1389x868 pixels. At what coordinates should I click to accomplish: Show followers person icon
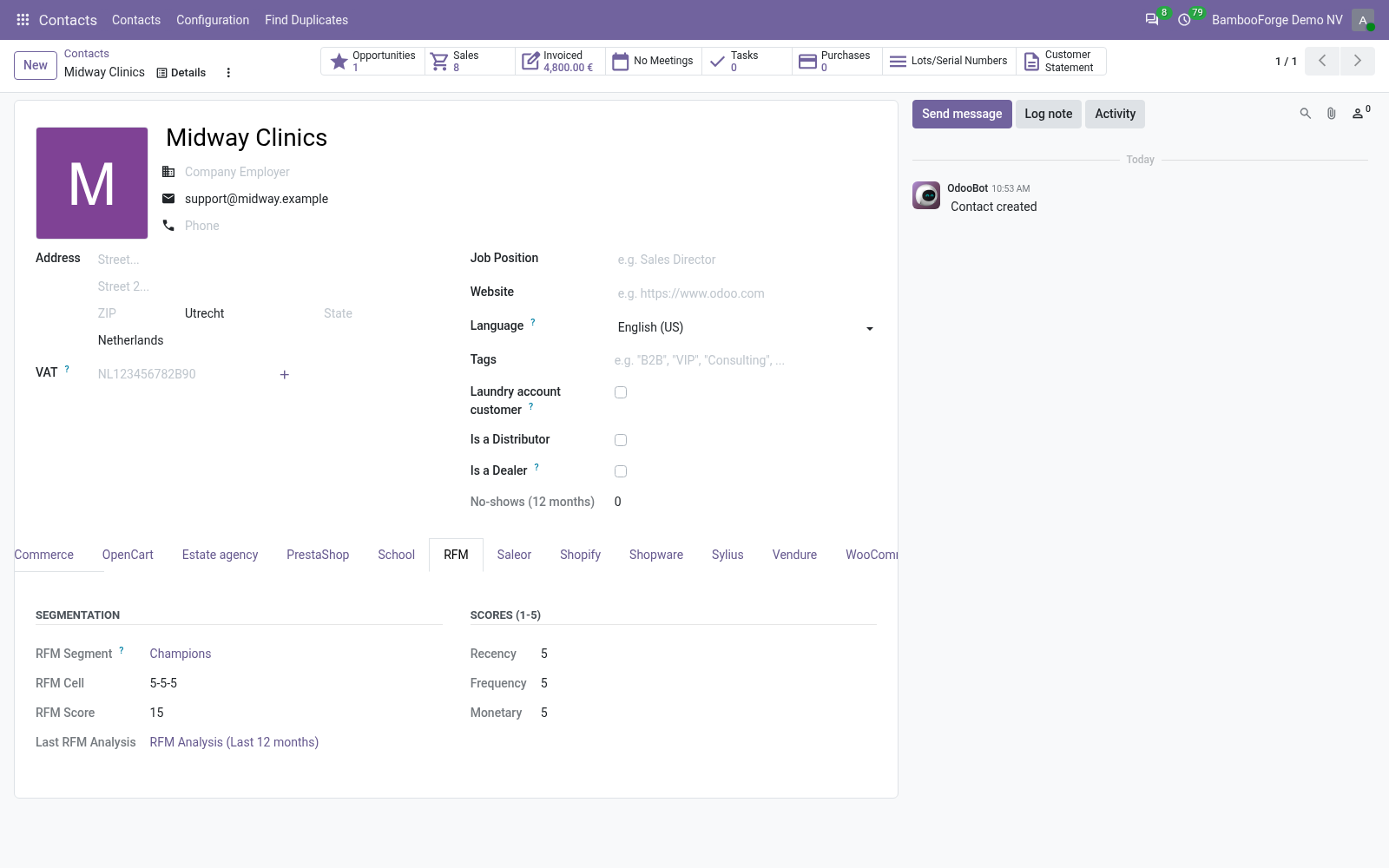click(1360, 114)
